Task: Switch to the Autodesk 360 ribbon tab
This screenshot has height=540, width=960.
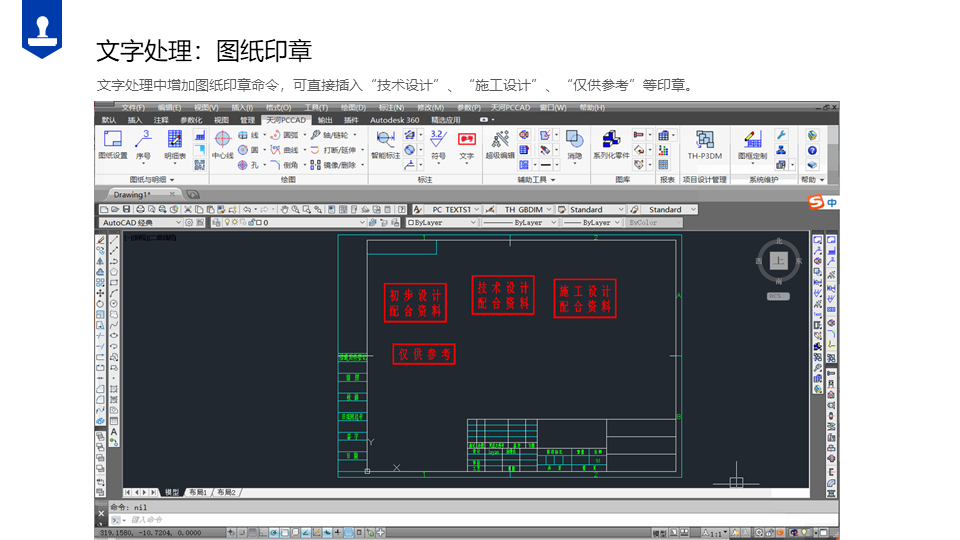Action: tap(394, 120)
